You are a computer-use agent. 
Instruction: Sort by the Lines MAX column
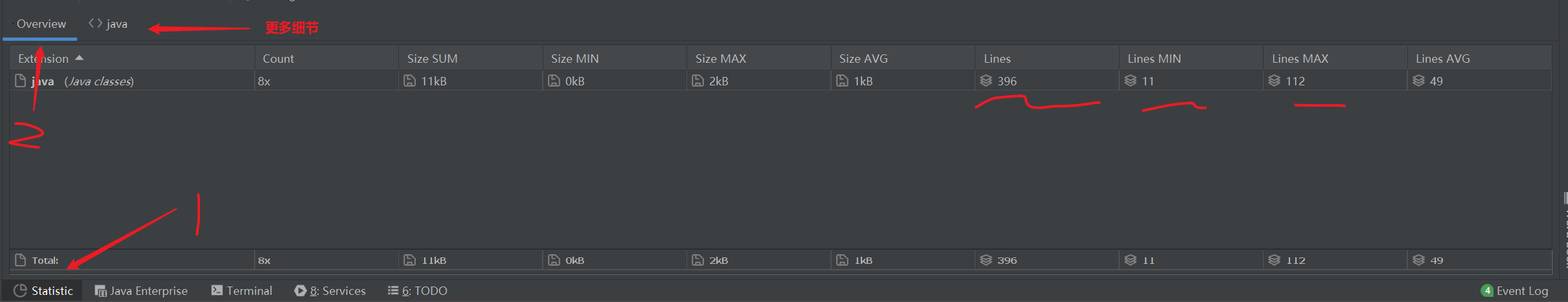tap(1300, 58)
